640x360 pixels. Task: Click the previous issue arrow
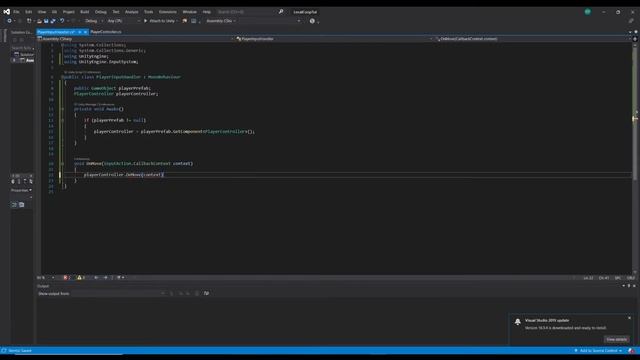[96, 278]
